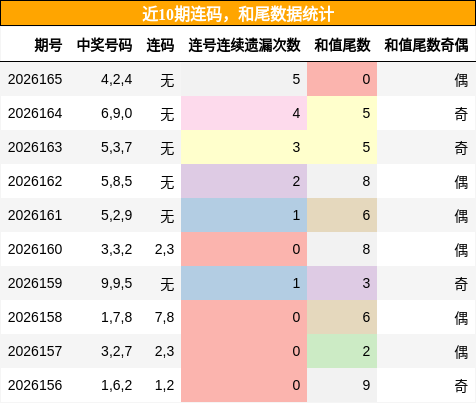
Task: Select issue number 2026159
Action: tap(35, 283)
